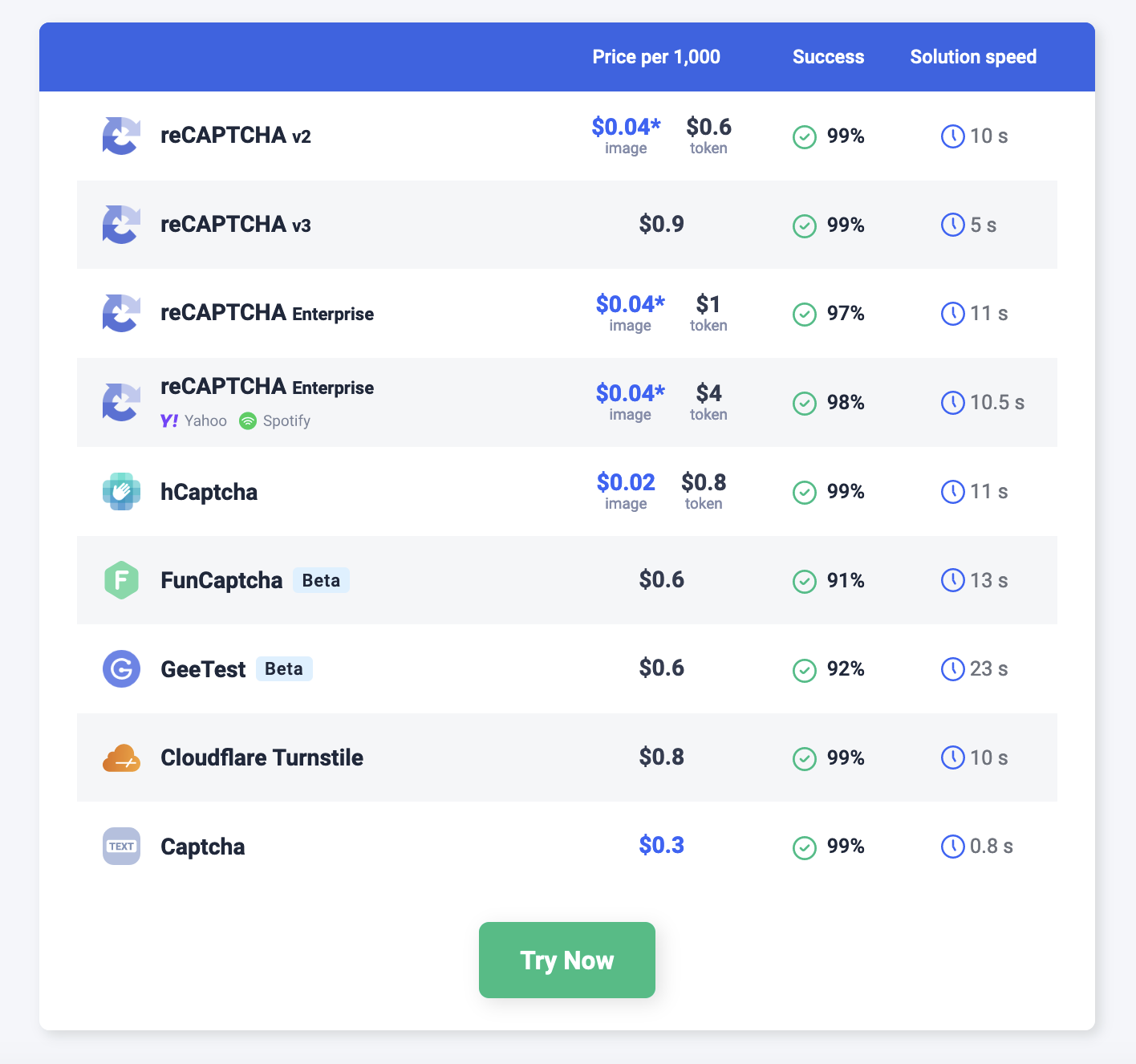Click the $0.6 price in the FunCaptcha row
Image resolution: width=1136 pixels, height=1064 pixels.
662,579
